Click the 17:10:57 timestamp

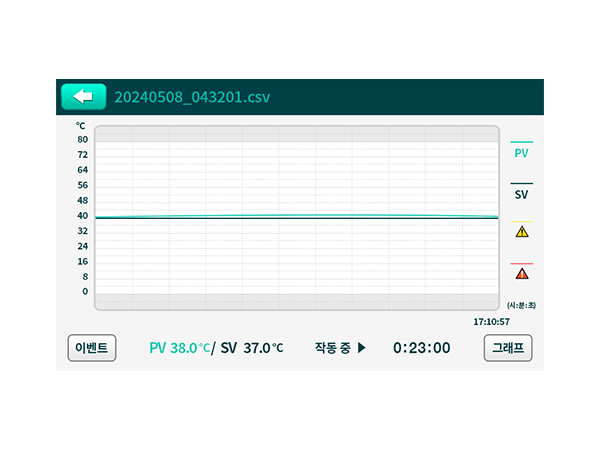tap(491, 322)
